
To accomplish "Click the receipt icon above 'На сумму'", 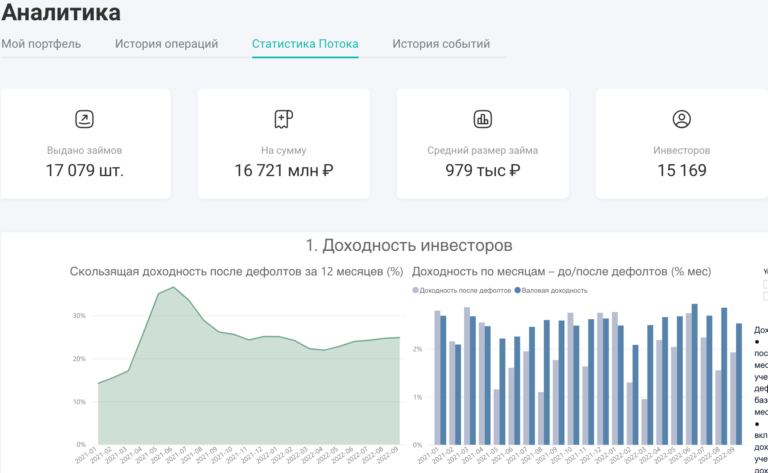I will click(x=283, y=119).
